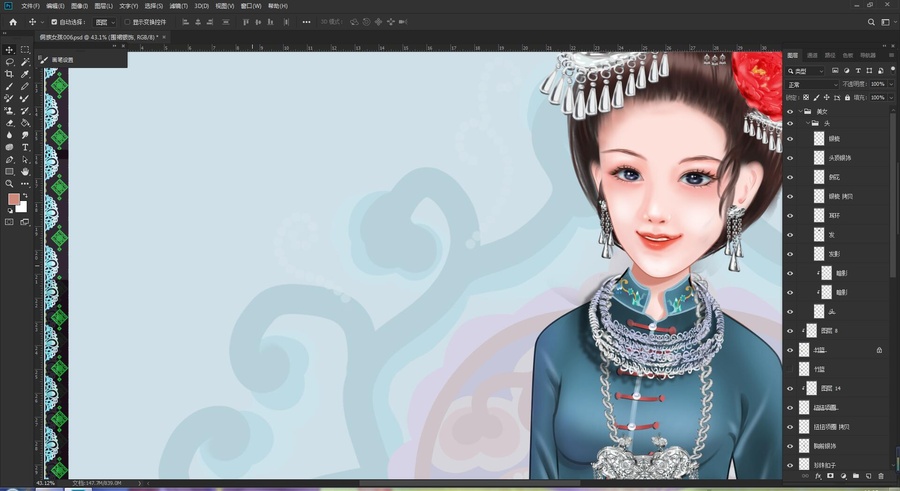Image resolution: width=900 pixels, height=491 pixels.
Task: Toggle the 自动选择 auto-select checkbox
Action: [x=54, y=22]
